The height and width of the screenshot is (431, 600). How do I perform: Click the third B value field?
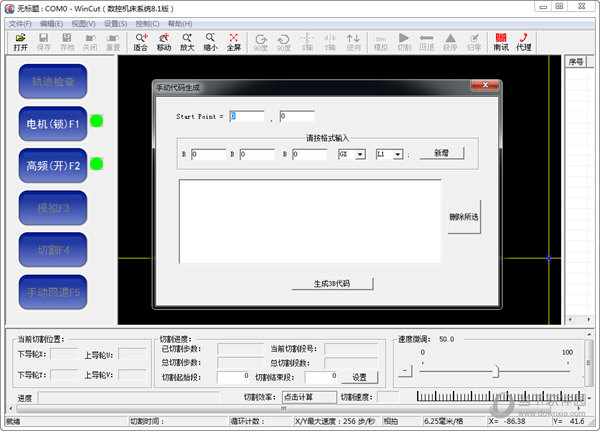pyautogui.click(x=310, y=154)
